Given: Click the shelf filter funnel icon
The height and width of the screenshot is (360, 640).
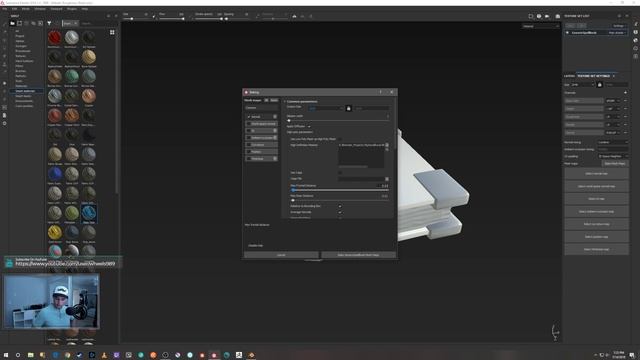Looking at the screenshot, I should click(x=49, y=23).
